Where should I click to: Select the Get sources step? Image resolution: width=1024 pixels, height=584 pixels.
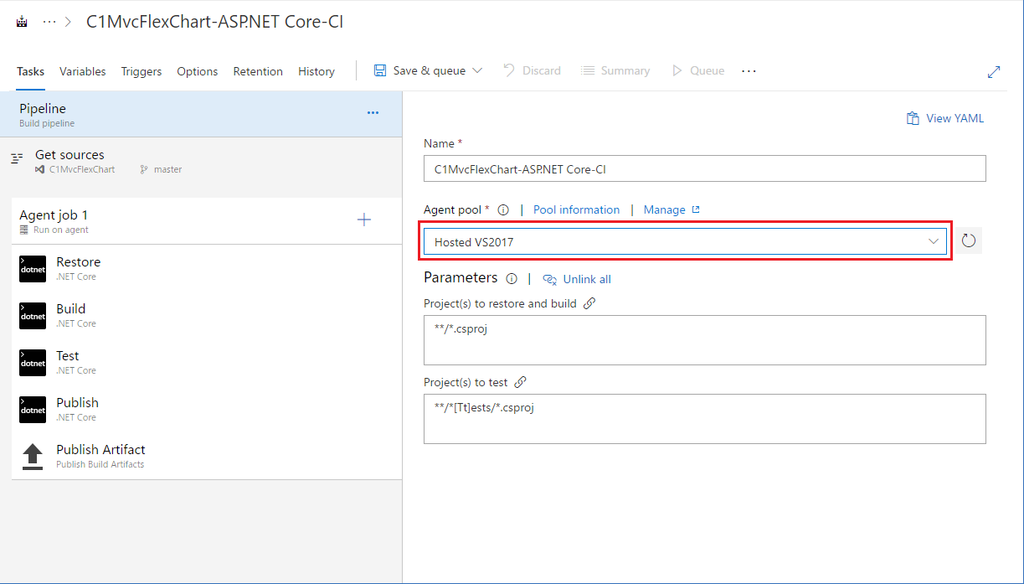(x=201, y=161)
